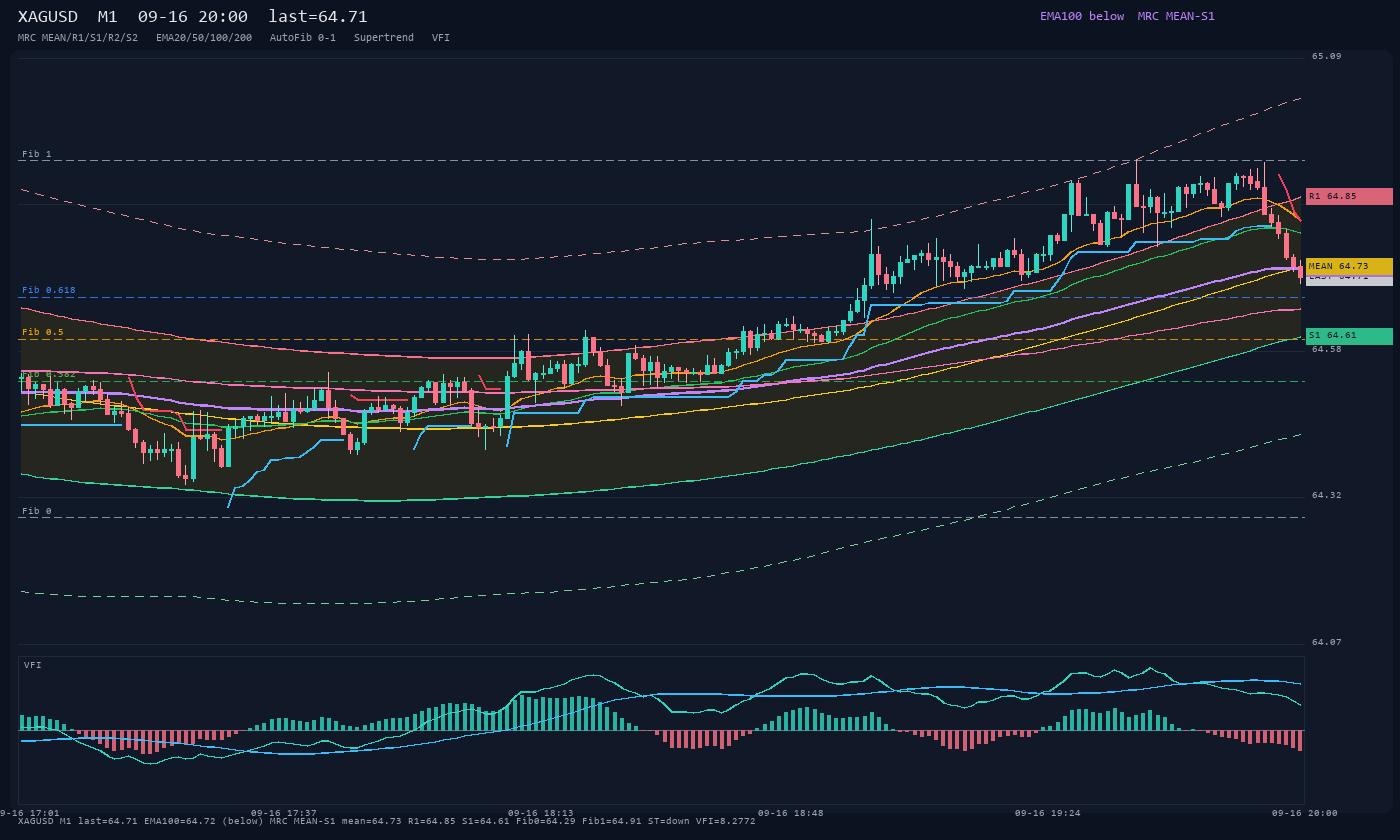Click the 'Fib 0.618' level label

[49, 290]
